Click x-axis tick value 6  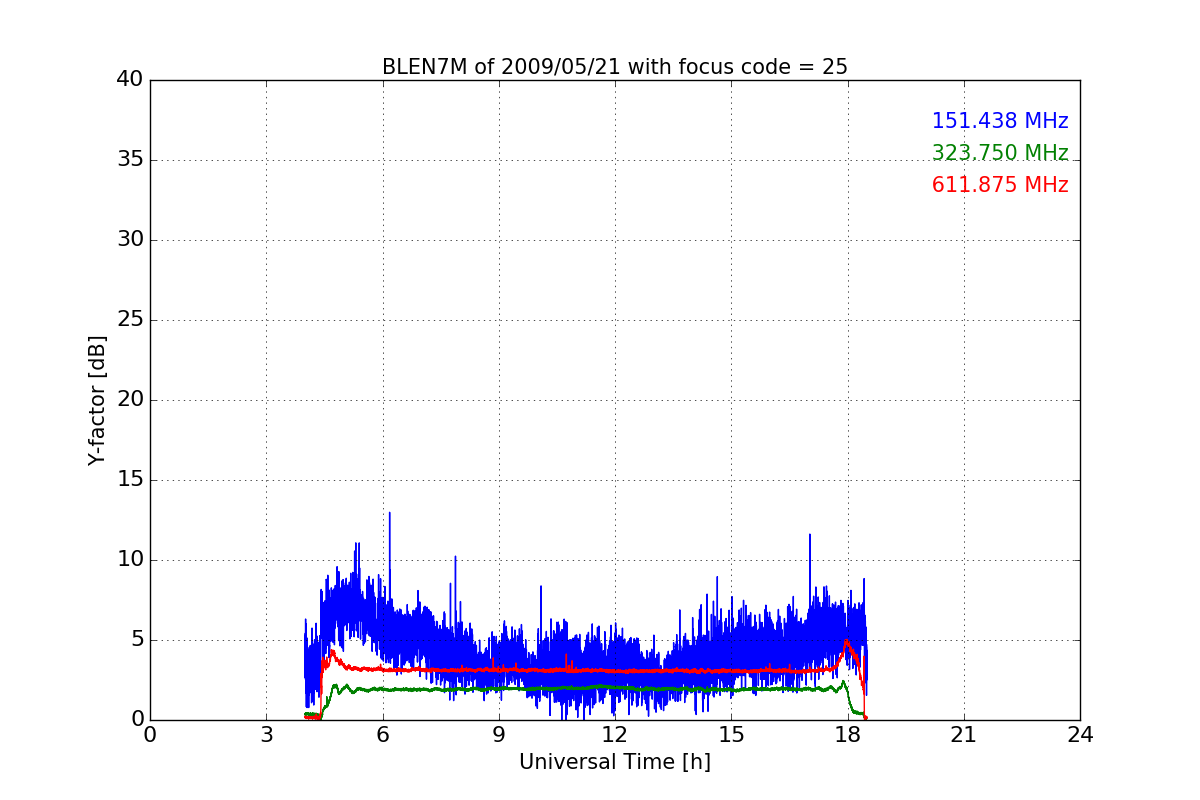[x=383, y=735]
